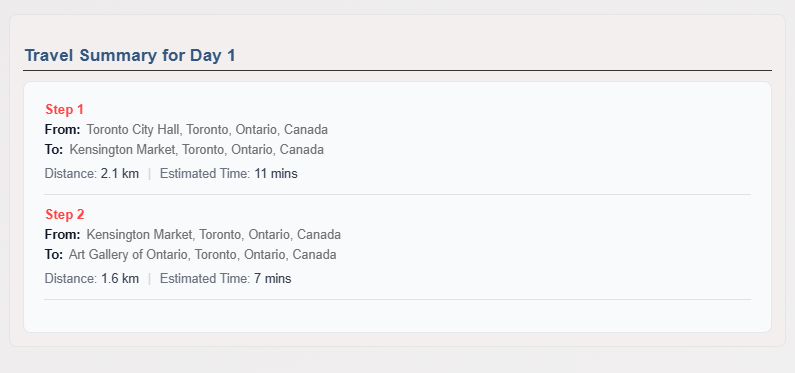The image size is (795, 373).
Task: Click the 11 mins estimated time
Action: (276, 174)
